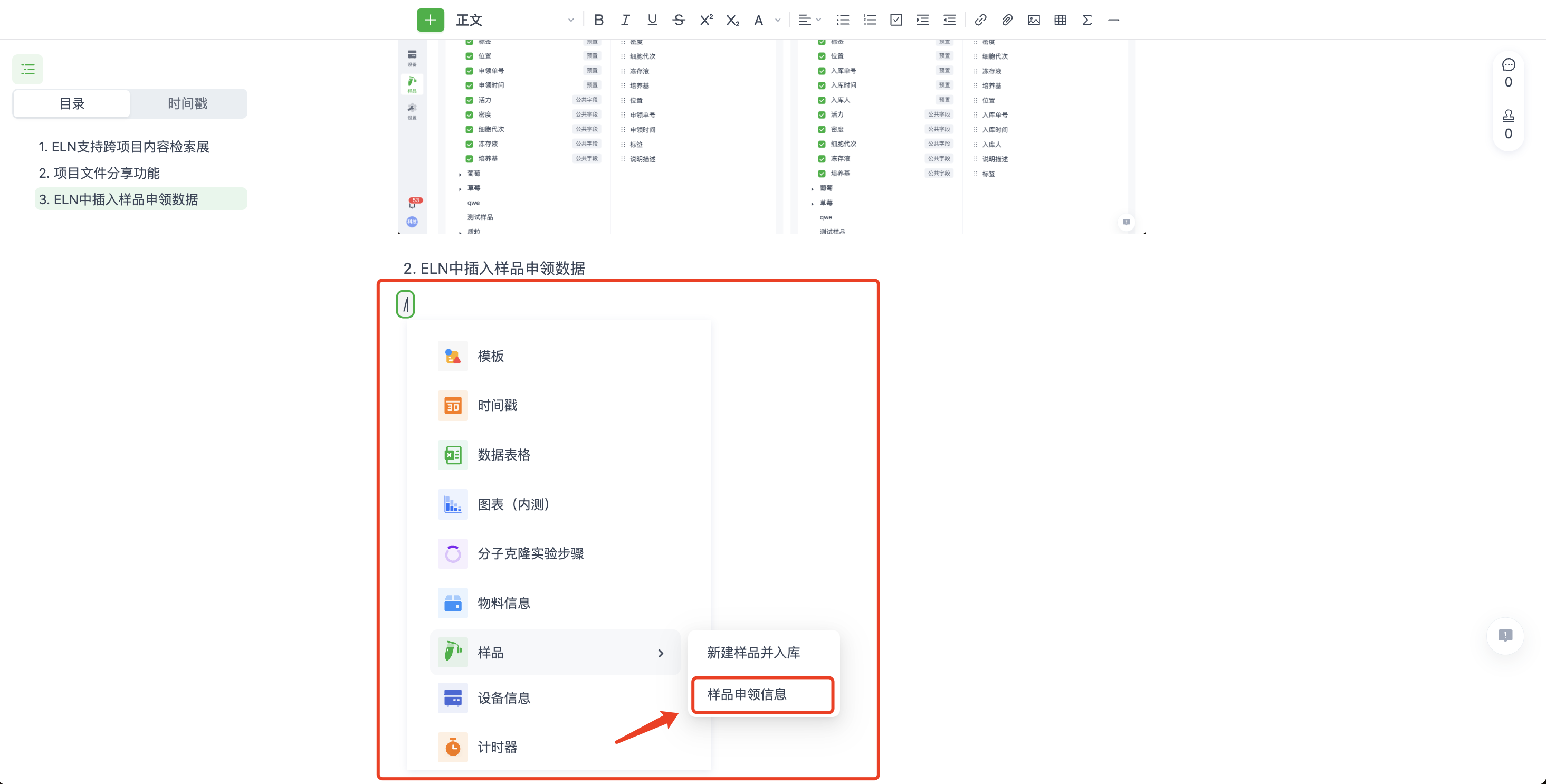
Task: Toggle bold formatting
Action: (598, 20)
